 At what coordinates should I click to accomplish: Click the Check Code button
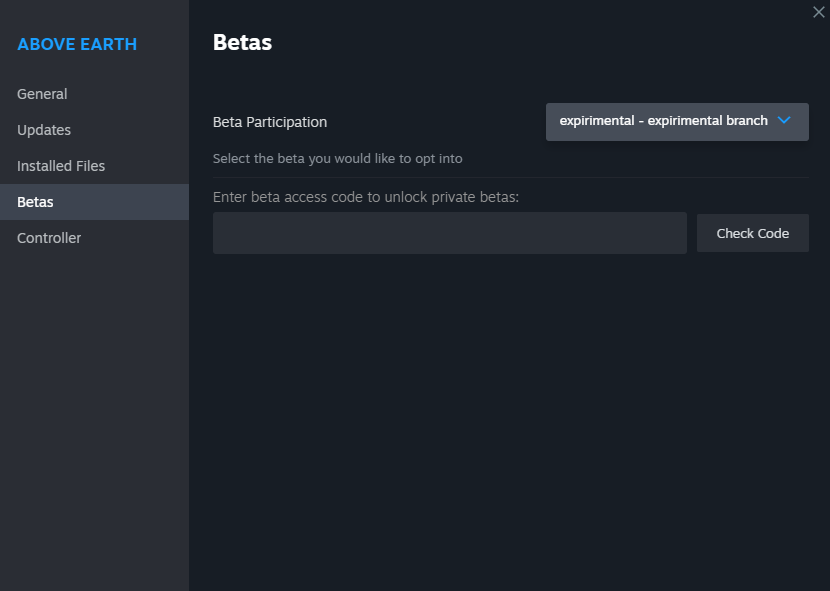[752, 233]
